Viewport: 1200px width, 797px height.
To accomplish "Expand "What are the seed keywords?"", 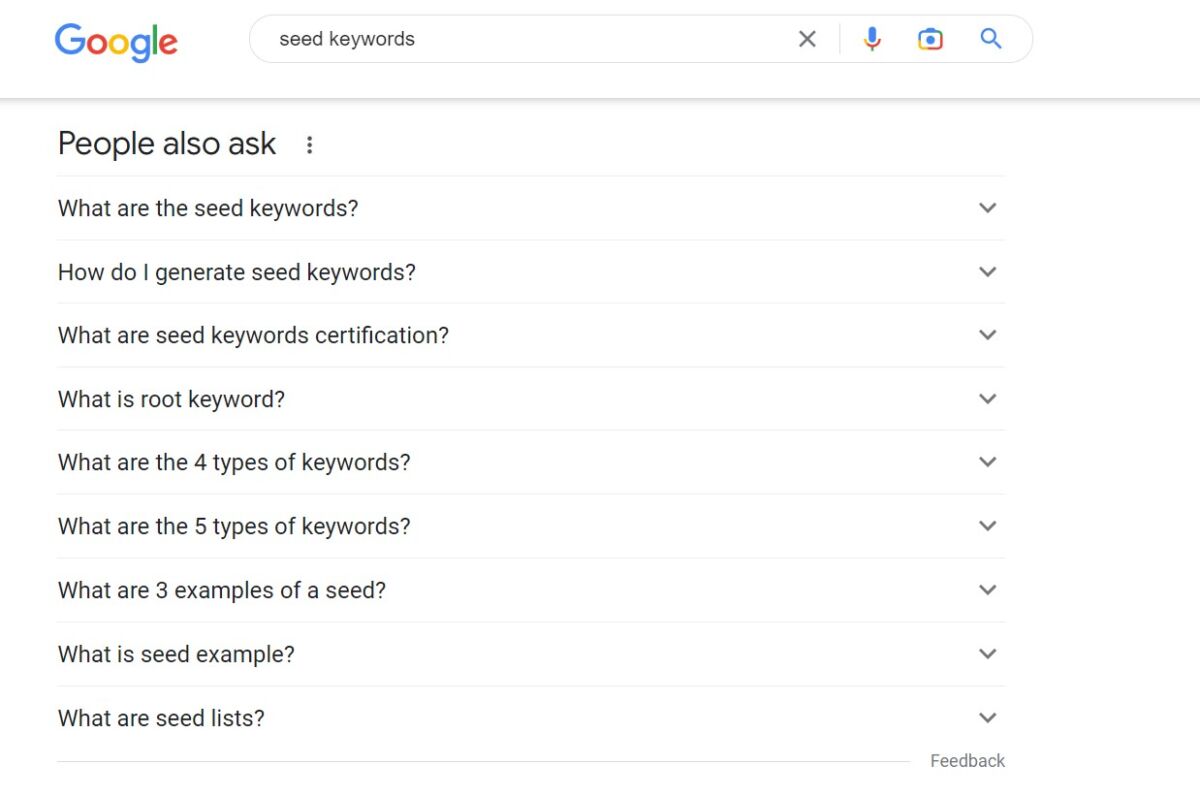I will 987,208.
